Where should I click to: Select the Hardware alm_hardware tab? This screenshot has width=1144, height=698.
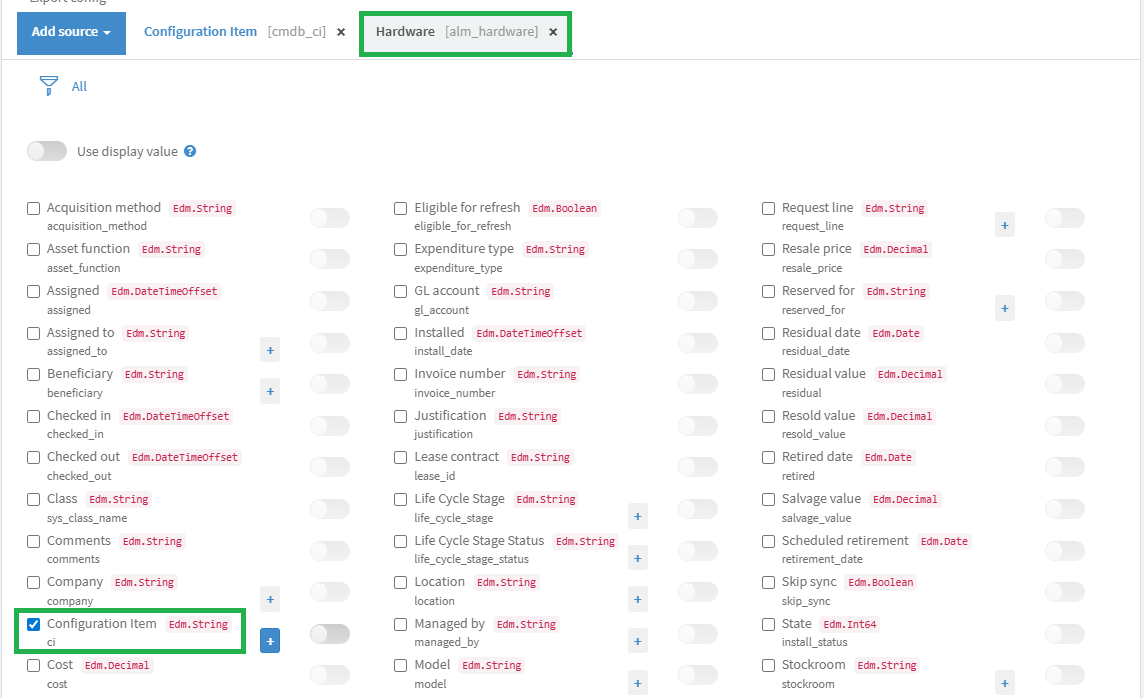456,32
